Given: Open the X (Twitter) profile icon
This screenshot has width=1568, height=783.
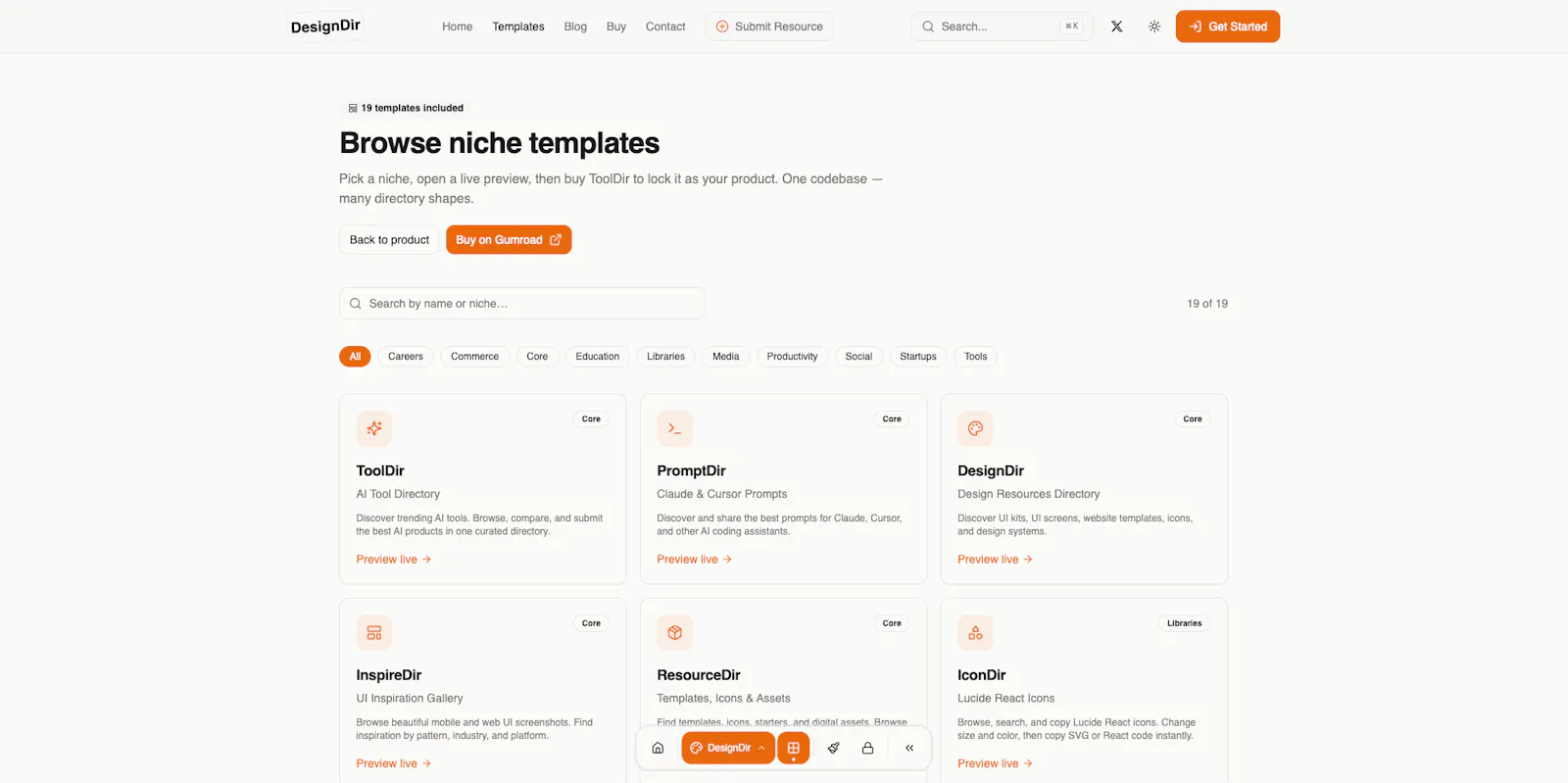Looking at the screenshot, I should point(1116,26).
